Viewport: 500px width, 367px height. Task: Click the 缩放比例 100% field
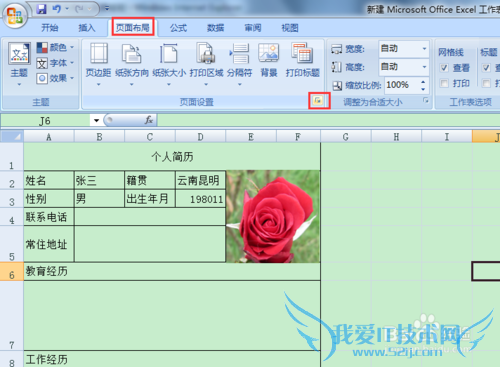(x=401, y=85)
